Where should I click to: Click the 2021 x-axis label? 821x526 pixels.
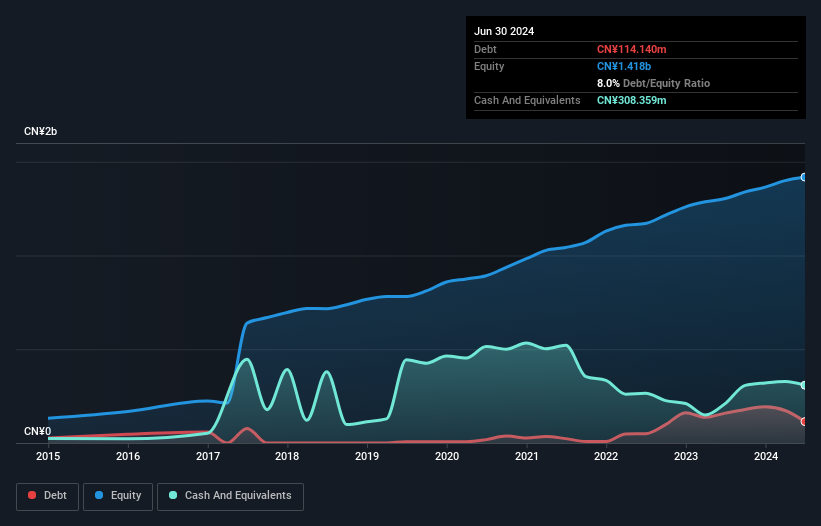click(x=527, y=456)
